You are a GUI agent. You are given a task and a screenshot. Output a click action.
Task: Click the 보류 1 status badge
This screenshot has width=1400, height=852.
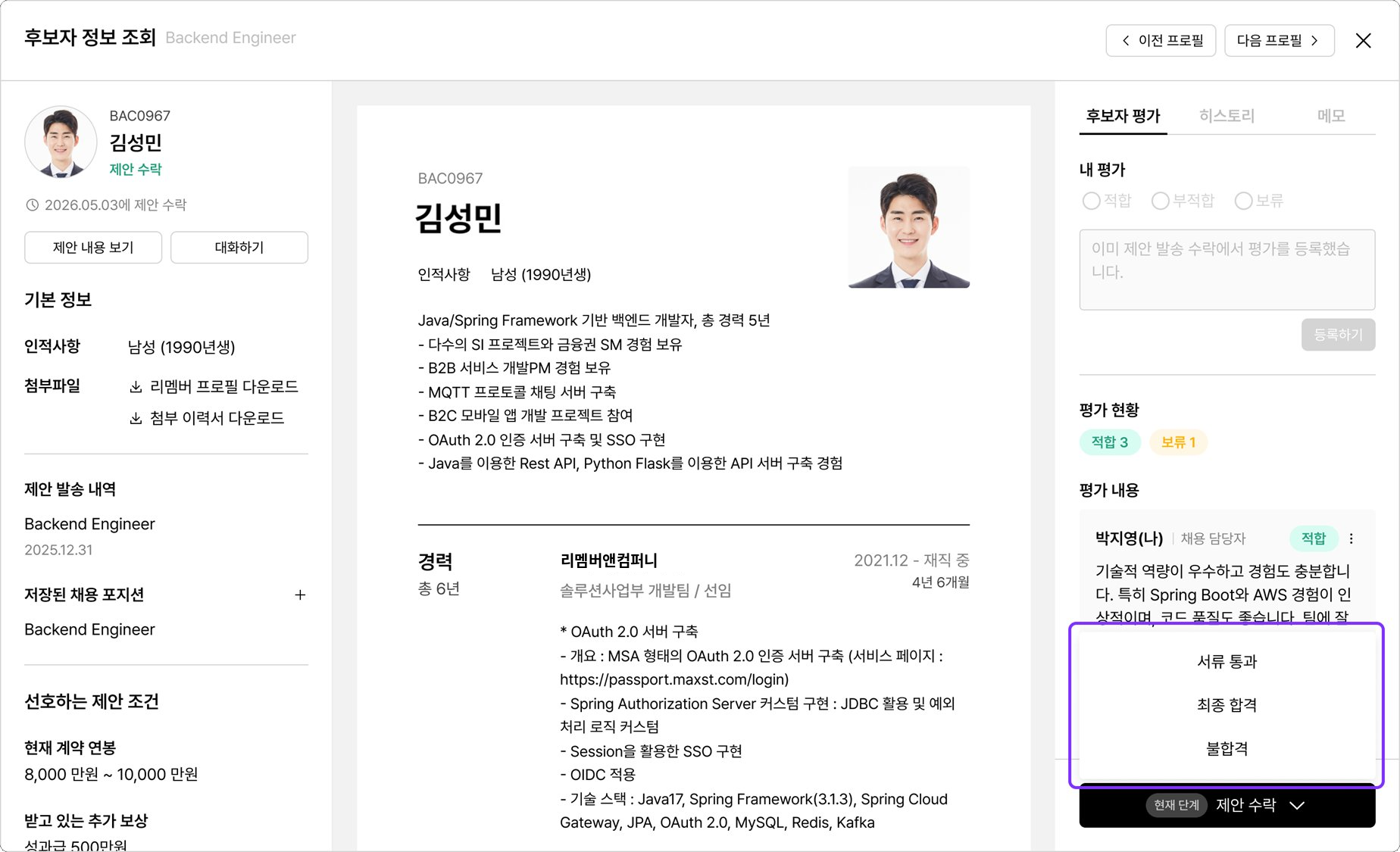coord(1178,442)
